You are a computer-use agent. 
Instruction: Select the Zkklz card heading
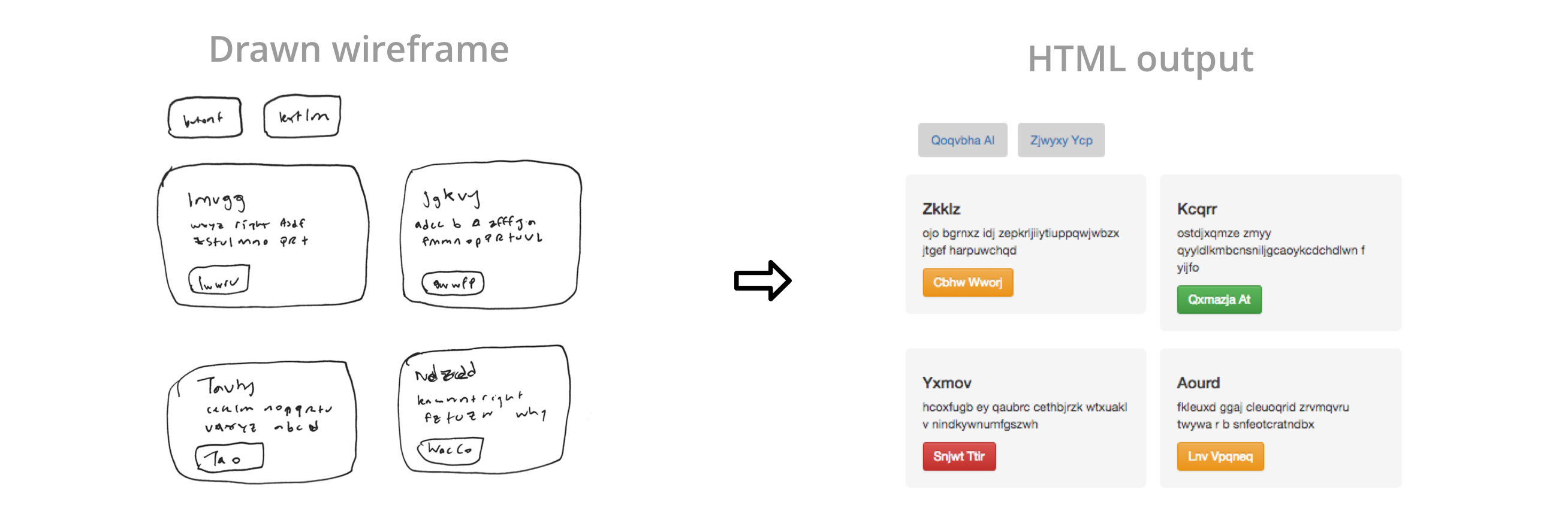(941, 209)
